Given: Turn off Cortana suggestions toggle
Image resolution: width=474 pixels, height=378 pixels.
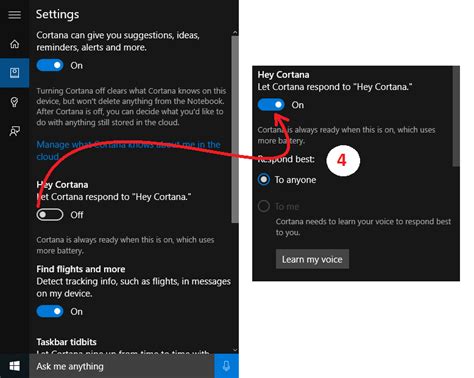Looking at the screenshot, I should pyautogui.click(x=50, y=65).
